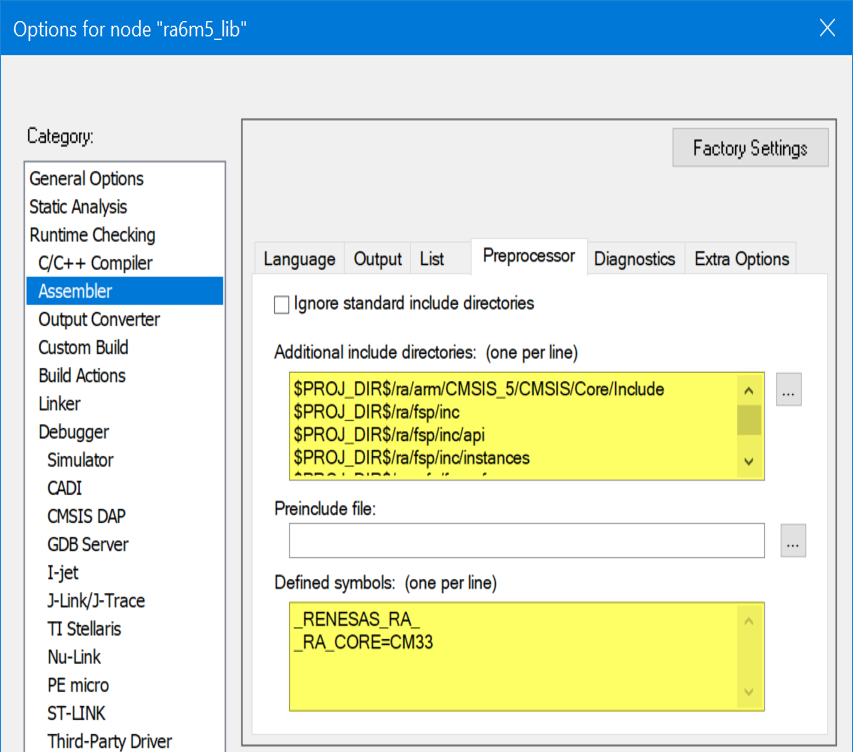Open the Debugger category
This screenshot has width=853, height=752.
[x=73, y=432]
